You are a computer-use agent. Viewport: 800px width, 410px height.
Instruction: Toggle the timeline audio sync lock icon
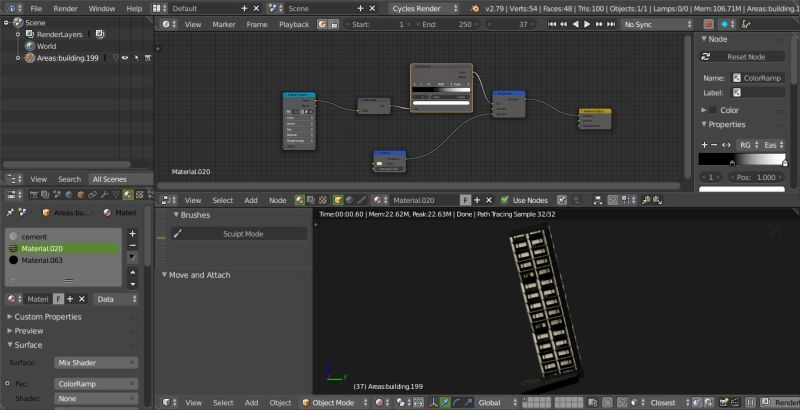click(334, 24)
